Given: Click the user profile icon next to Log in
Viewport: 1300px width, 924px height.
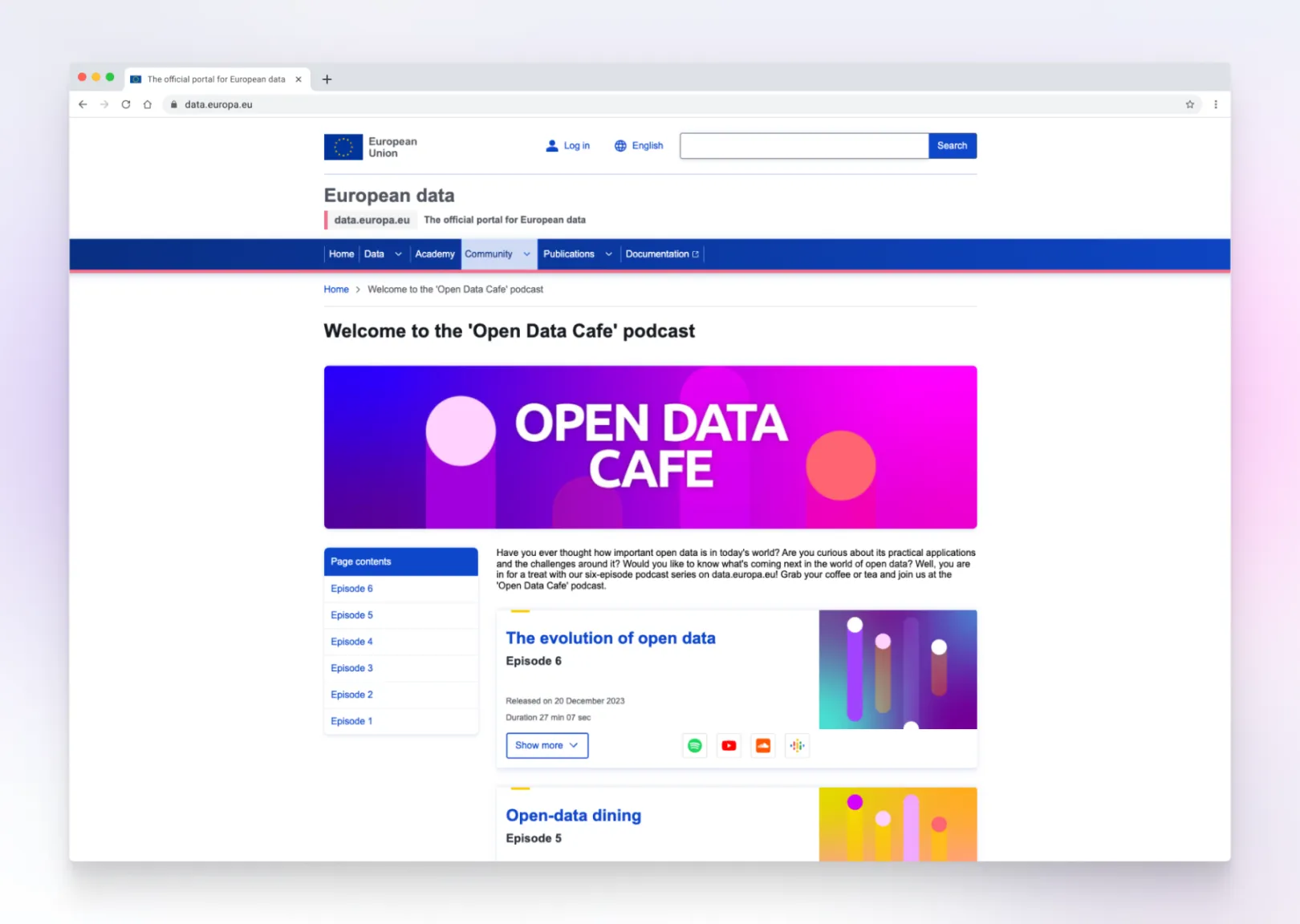Looking at the screenshot, I should [x=552, y=146].
